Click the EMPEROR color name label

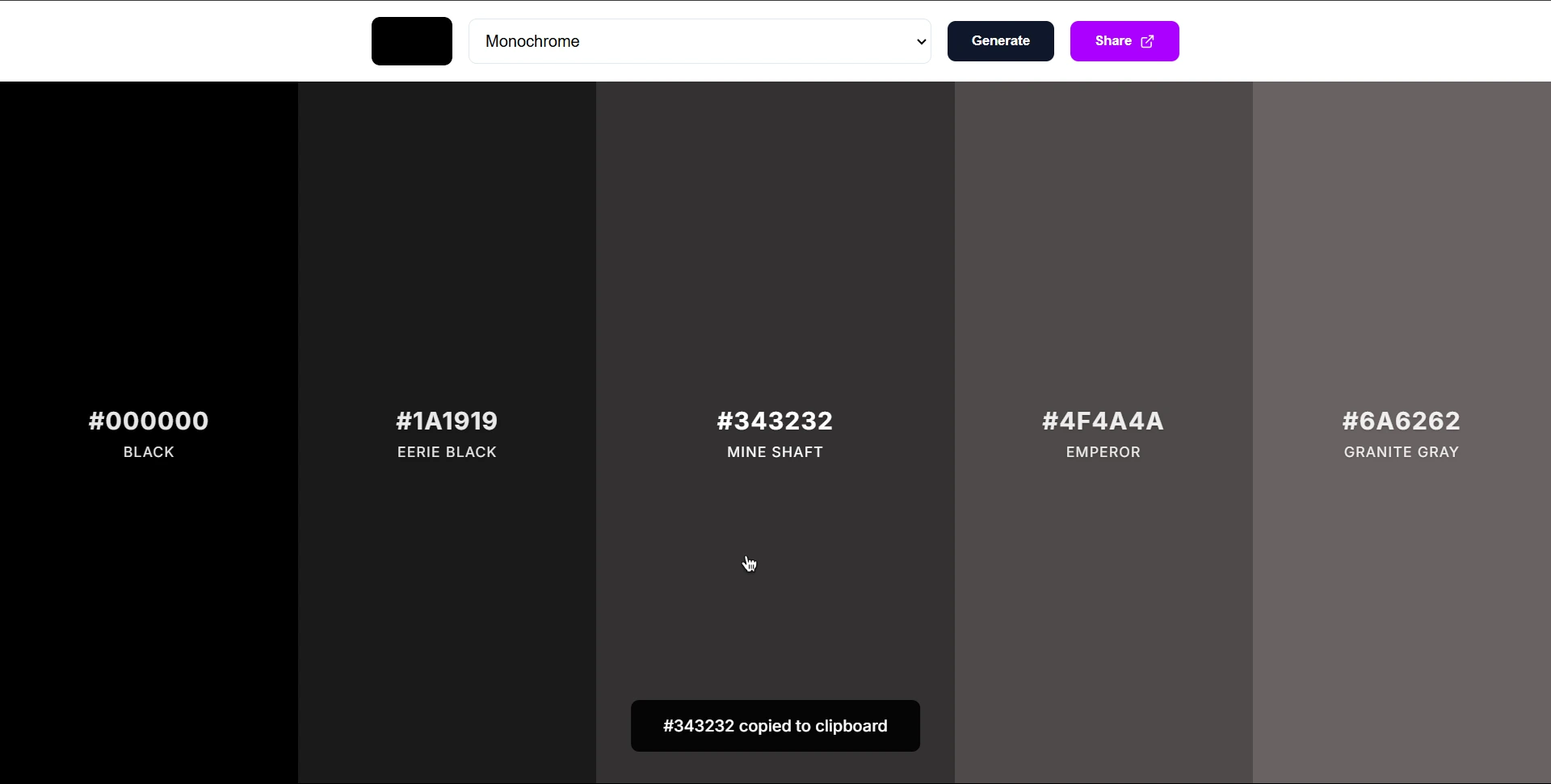(x=1103, y=451)
